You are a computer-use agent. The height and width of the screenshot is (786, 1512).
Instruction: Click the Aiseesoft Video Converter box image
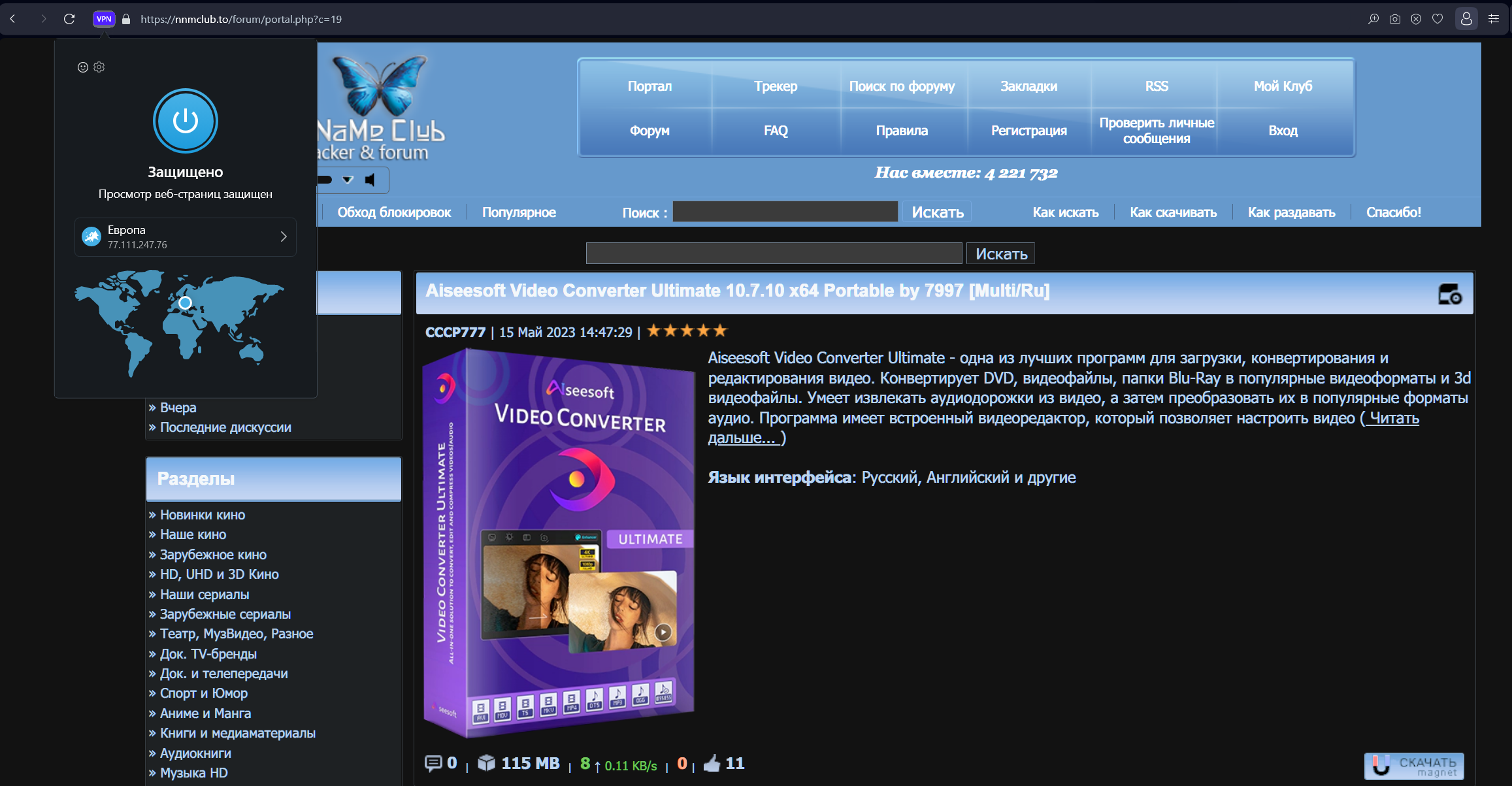pyautogui.click(x=559, y=544)
